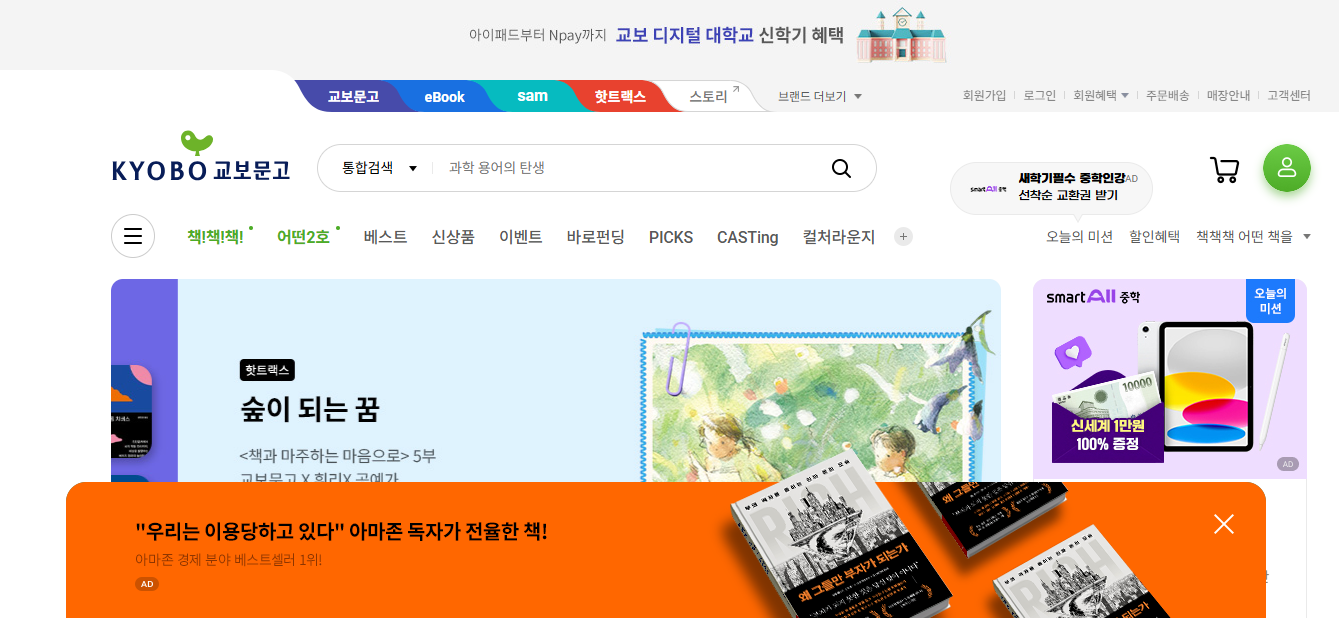
Task: Switch to the eBook tab
Action: [444, 96]
